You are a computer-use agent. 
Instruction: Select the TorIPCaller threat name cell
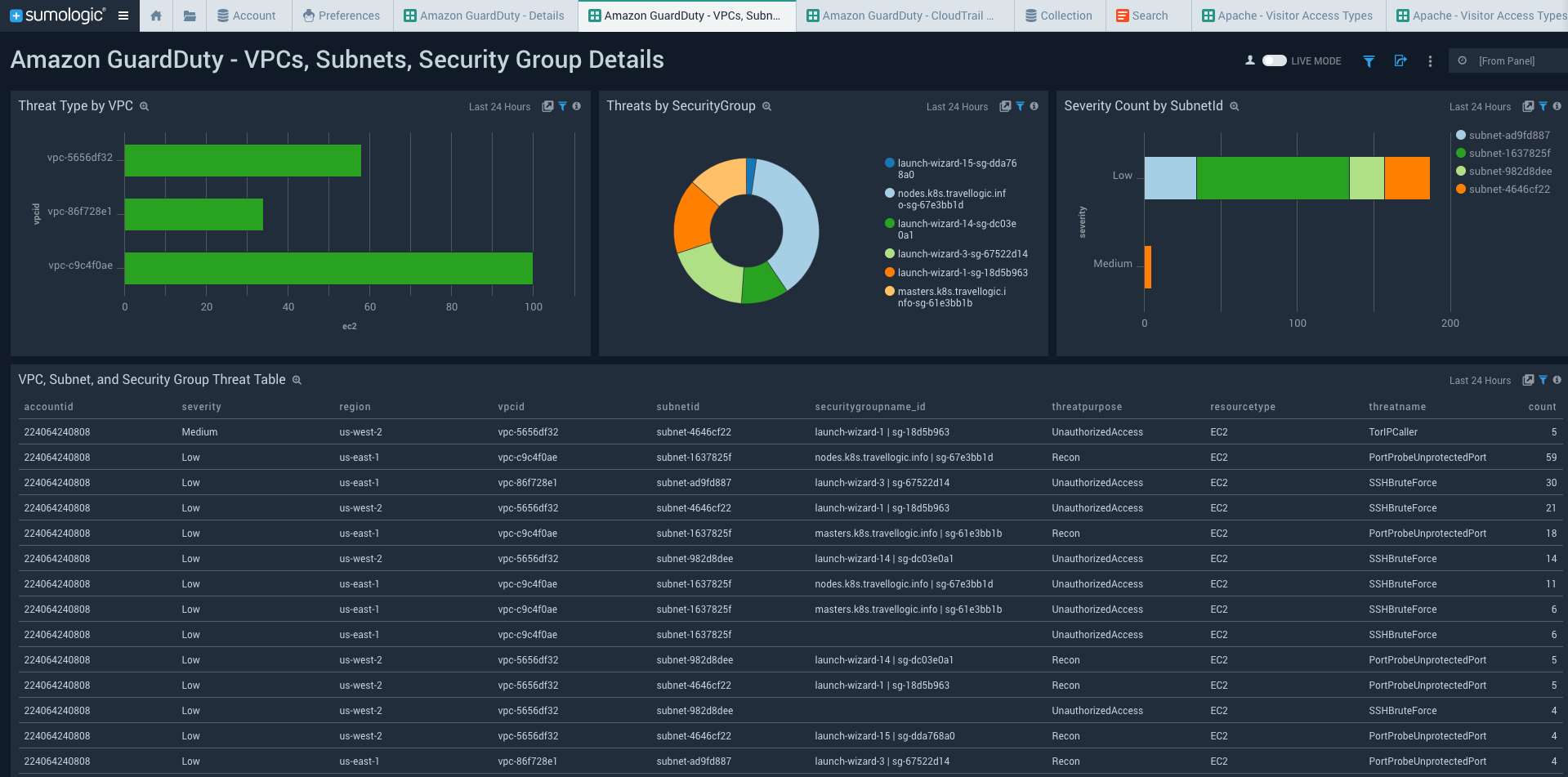(1393, 432)
